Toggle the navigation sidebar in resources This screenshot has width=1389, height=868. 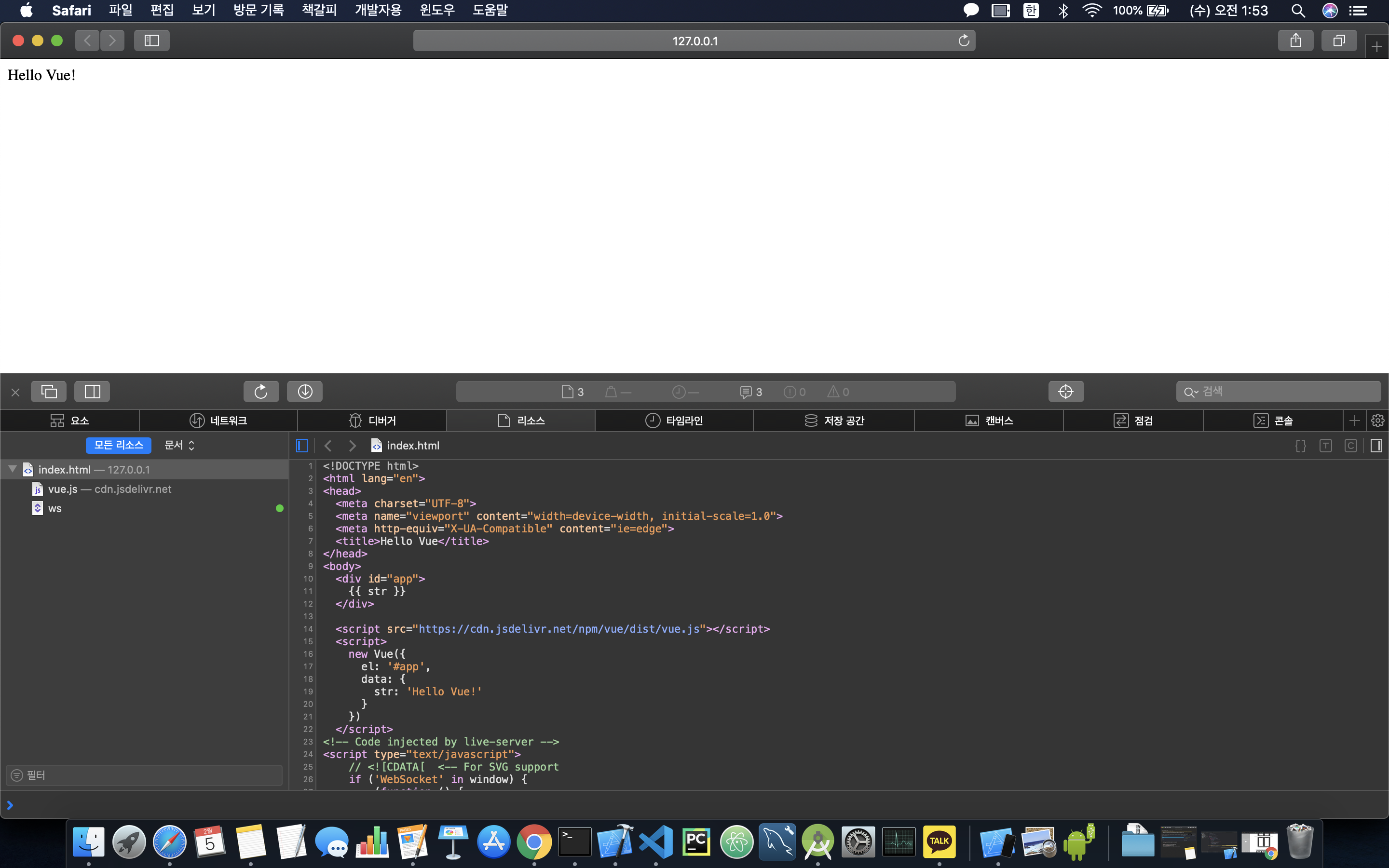coord(302,446)
